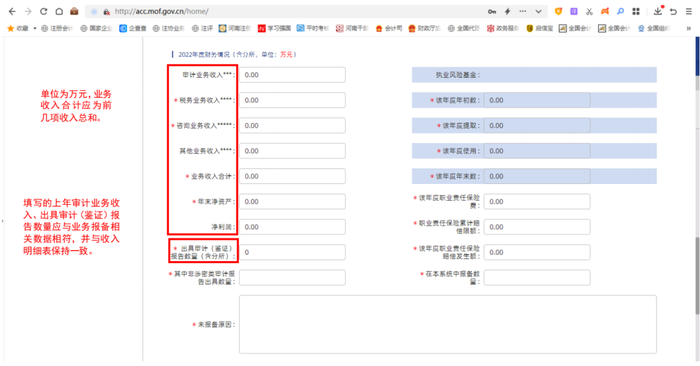Click the address bar URL acc.mof.gov.cn

click(161, 12)
